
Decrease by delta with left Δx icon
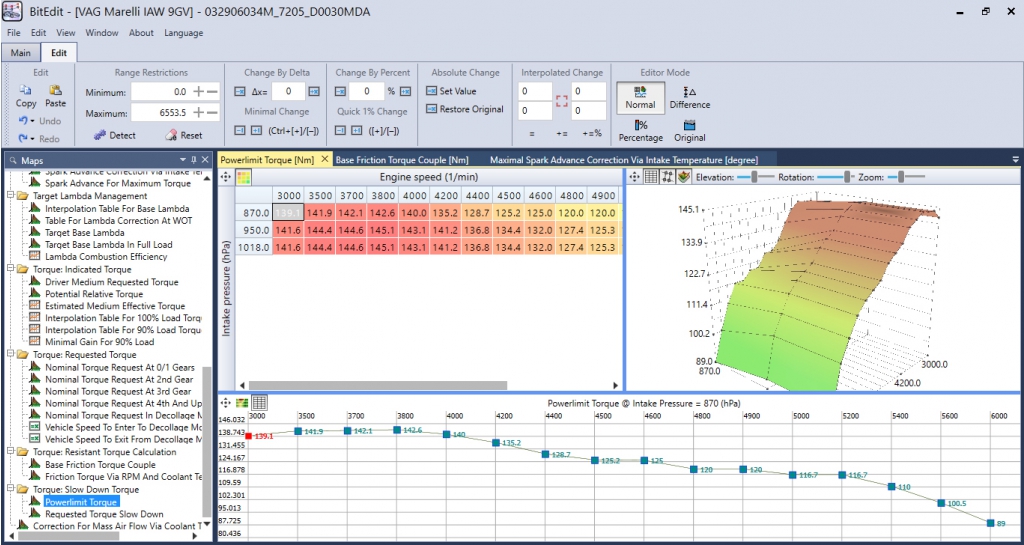[x=239, y=91]
